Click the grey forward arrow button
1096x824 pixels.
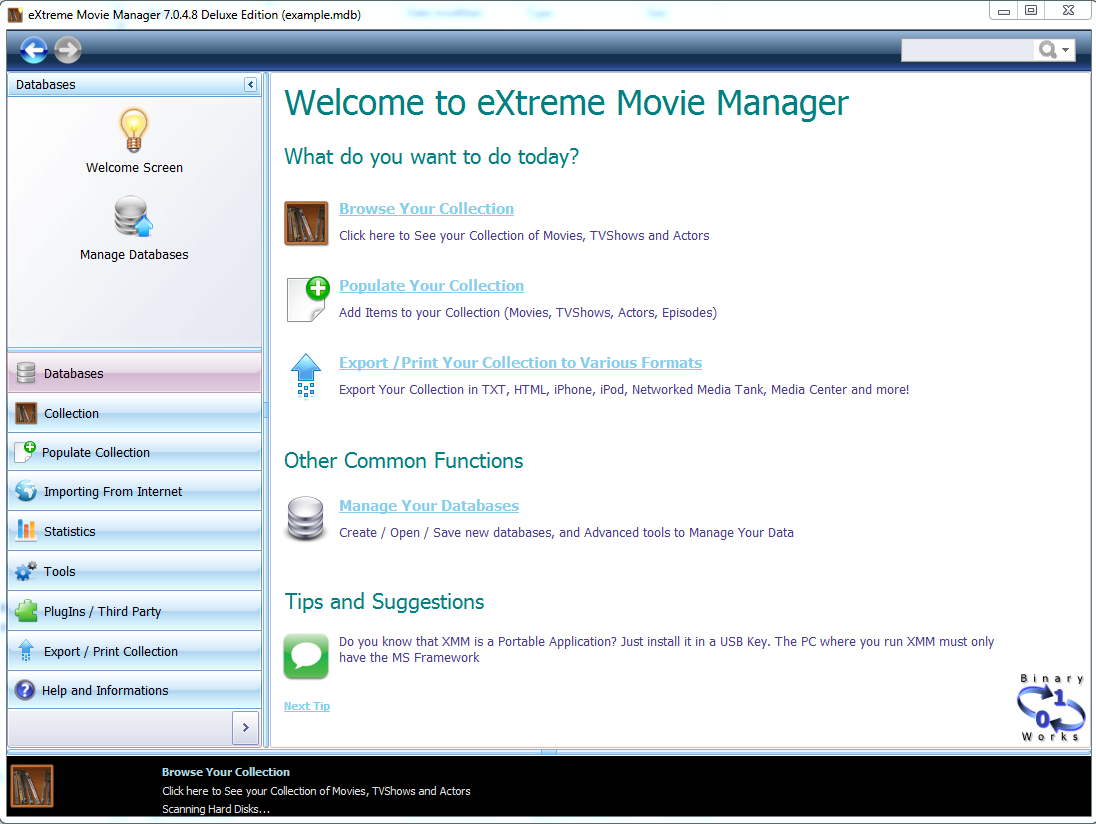point(68,50)
